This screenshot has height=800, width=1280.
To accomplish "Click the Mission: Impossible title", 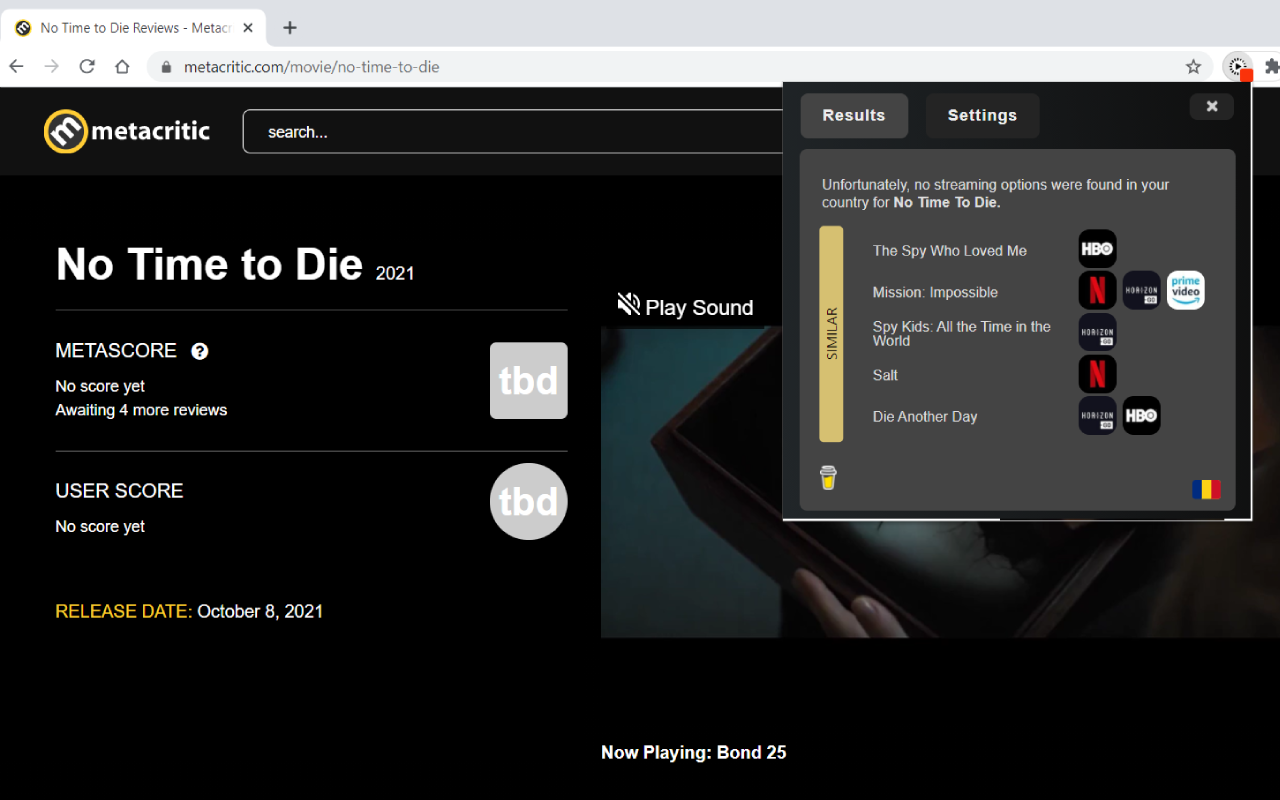I will click(935, 293).
